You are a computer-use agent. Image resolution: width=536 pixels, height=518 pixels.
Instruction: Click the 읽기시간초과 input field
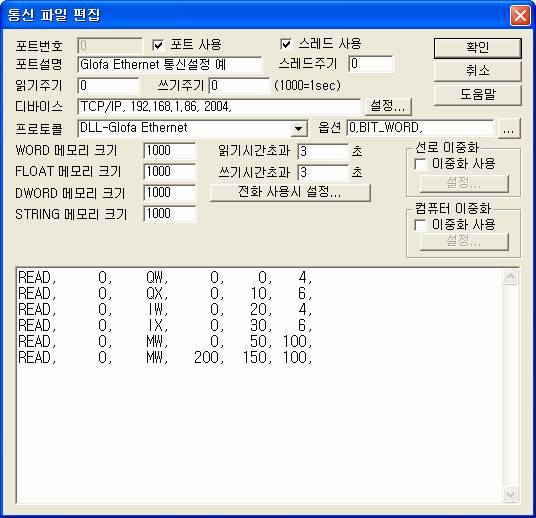point(323,152)
